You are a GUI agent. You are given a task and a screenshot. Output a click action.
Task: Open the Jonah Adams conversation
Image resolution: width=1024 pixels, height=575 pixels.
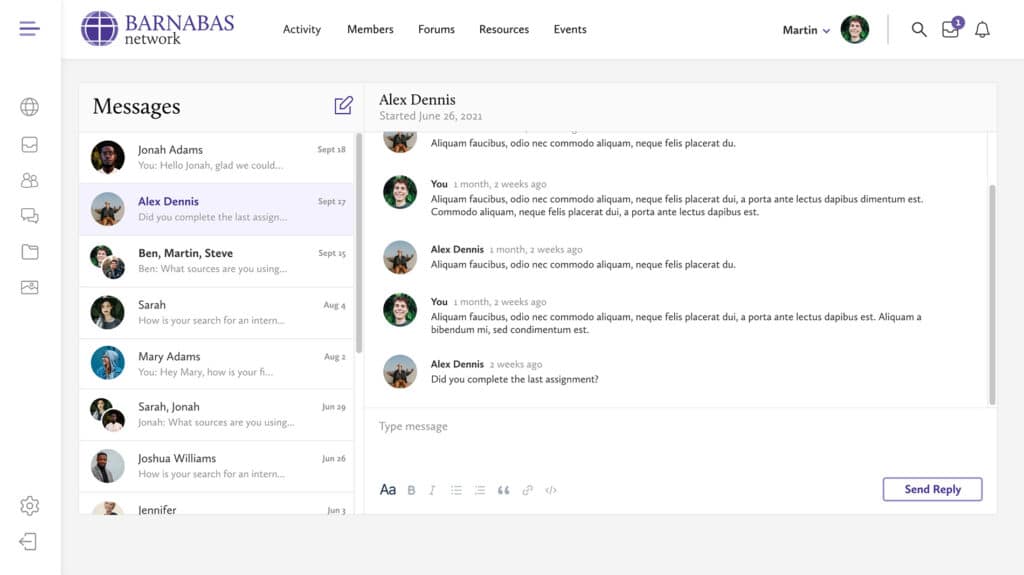pyautogui.click(x=216, y=157)
